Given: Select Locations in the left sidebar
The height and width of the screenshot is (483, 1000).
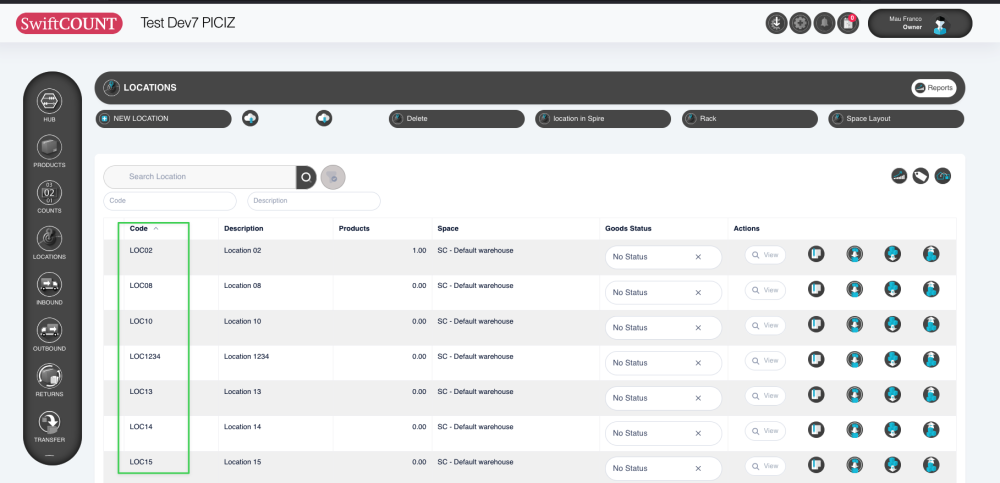Looking at the screenshot, I should pos(50,243).
